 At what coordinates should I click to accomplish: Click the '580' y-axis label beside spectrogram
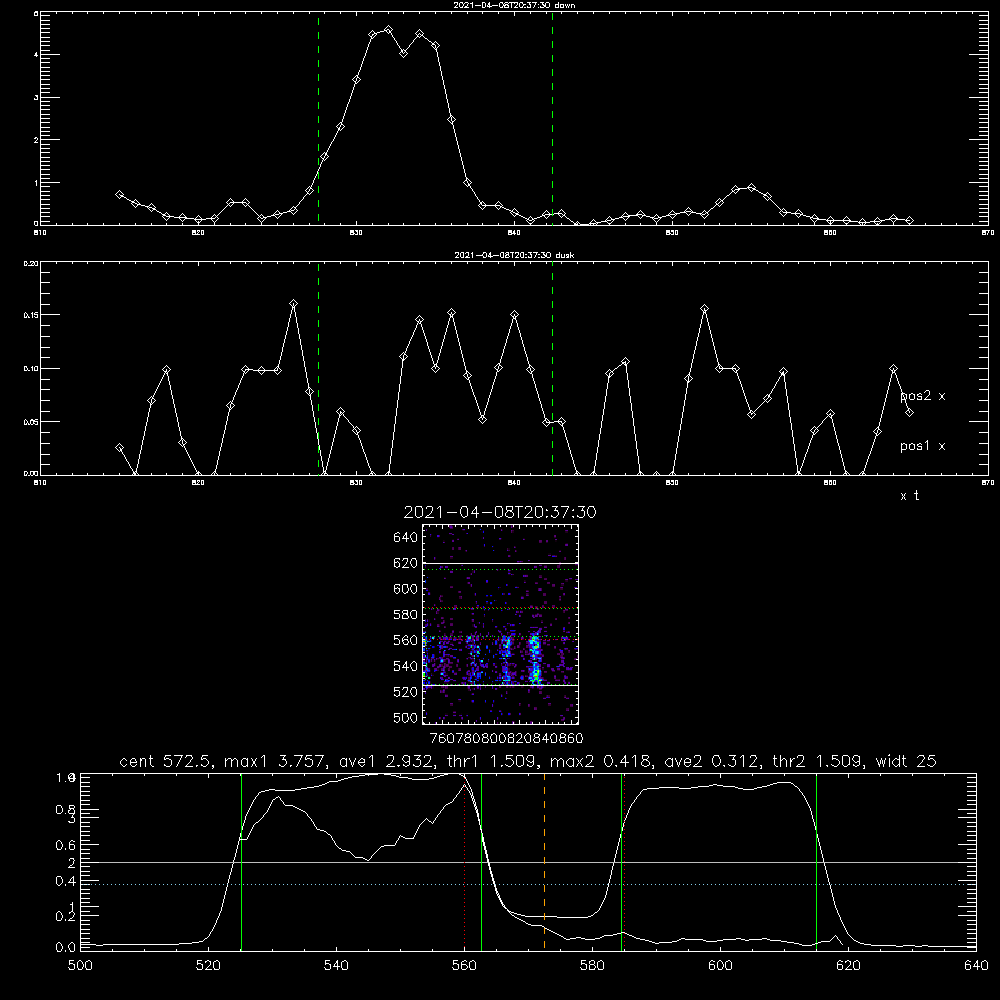click(x=406, y=615)
